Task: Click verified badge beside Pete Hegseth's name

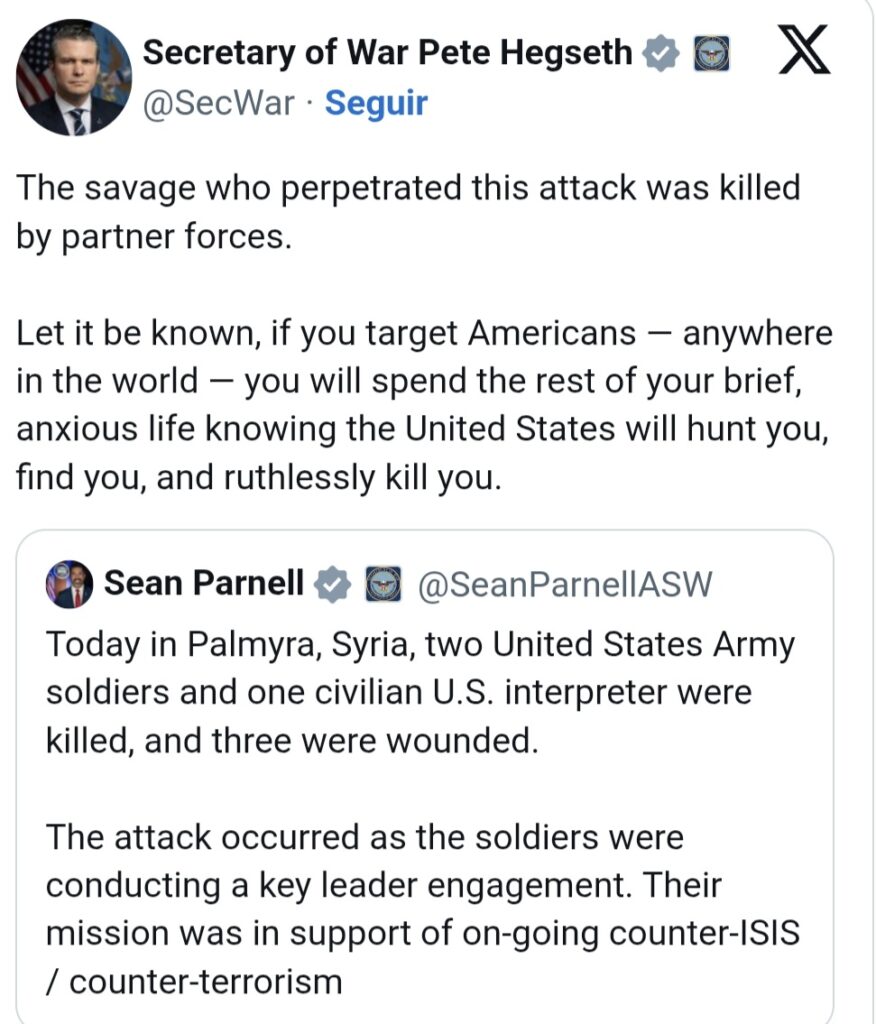Action: (x=661, y=53)
